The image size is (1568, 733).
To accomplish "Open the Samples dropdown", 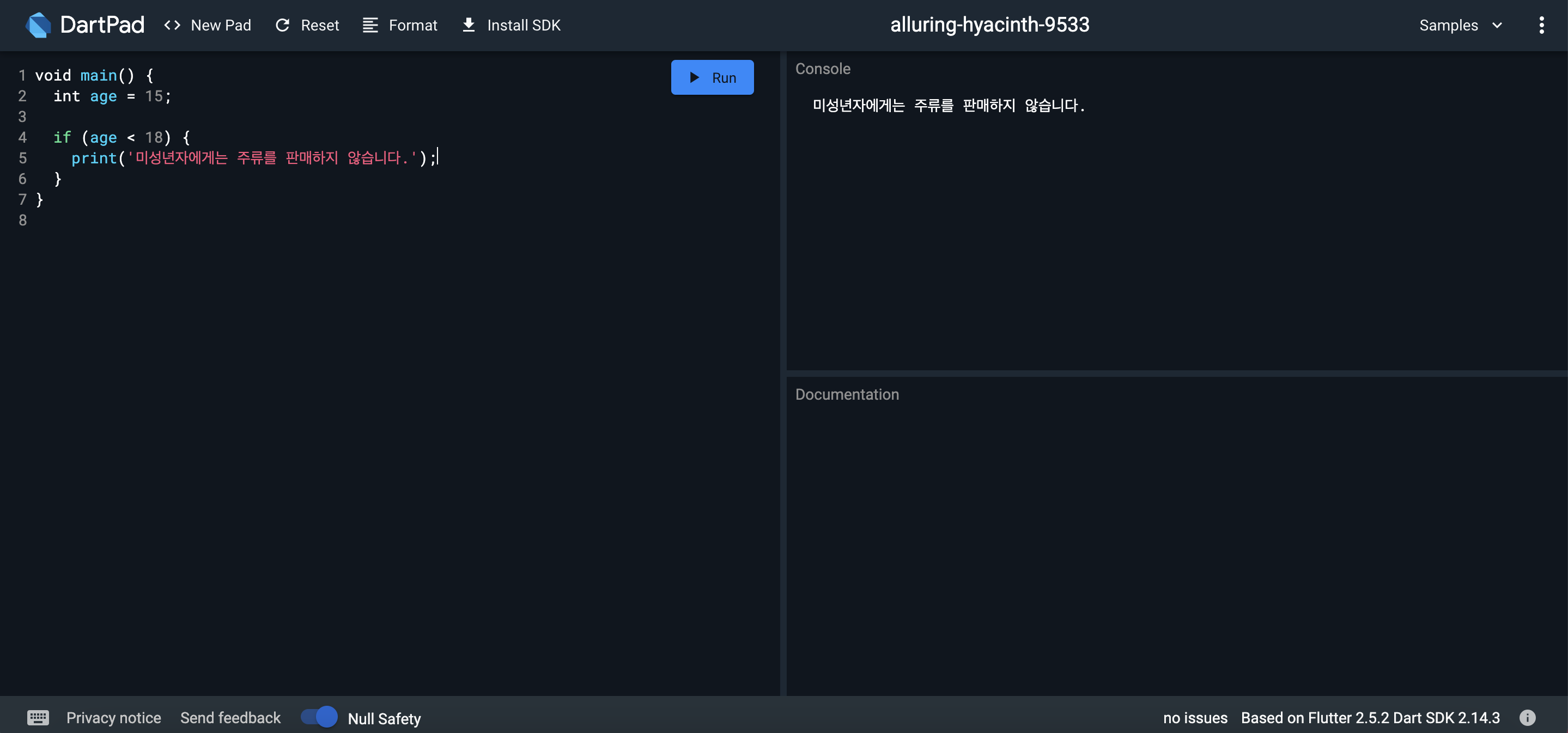I will coord(1449,25).
